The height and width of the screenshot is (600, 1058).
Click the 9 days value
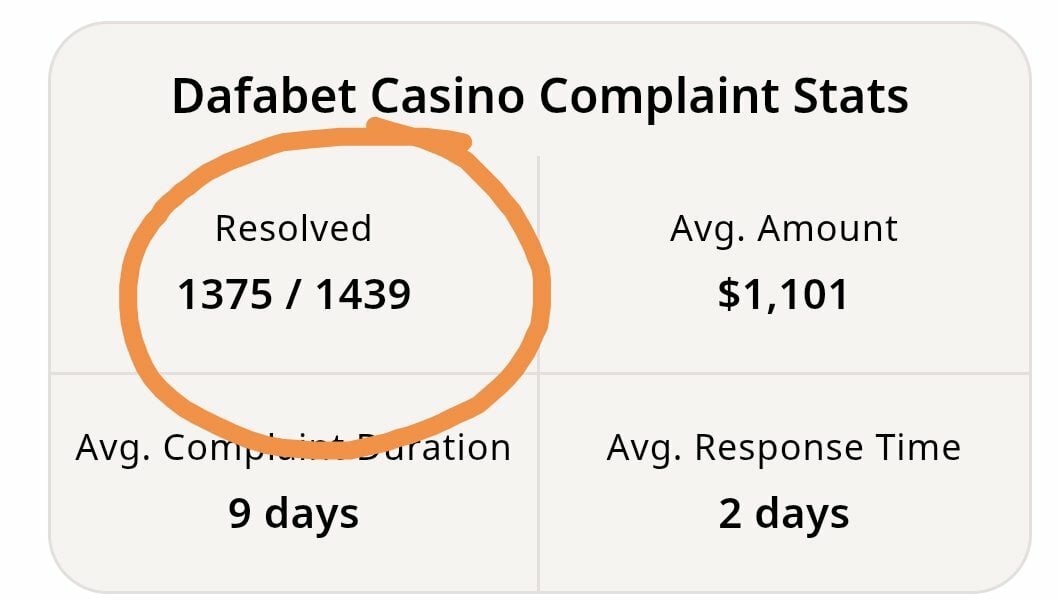[294, 515]
